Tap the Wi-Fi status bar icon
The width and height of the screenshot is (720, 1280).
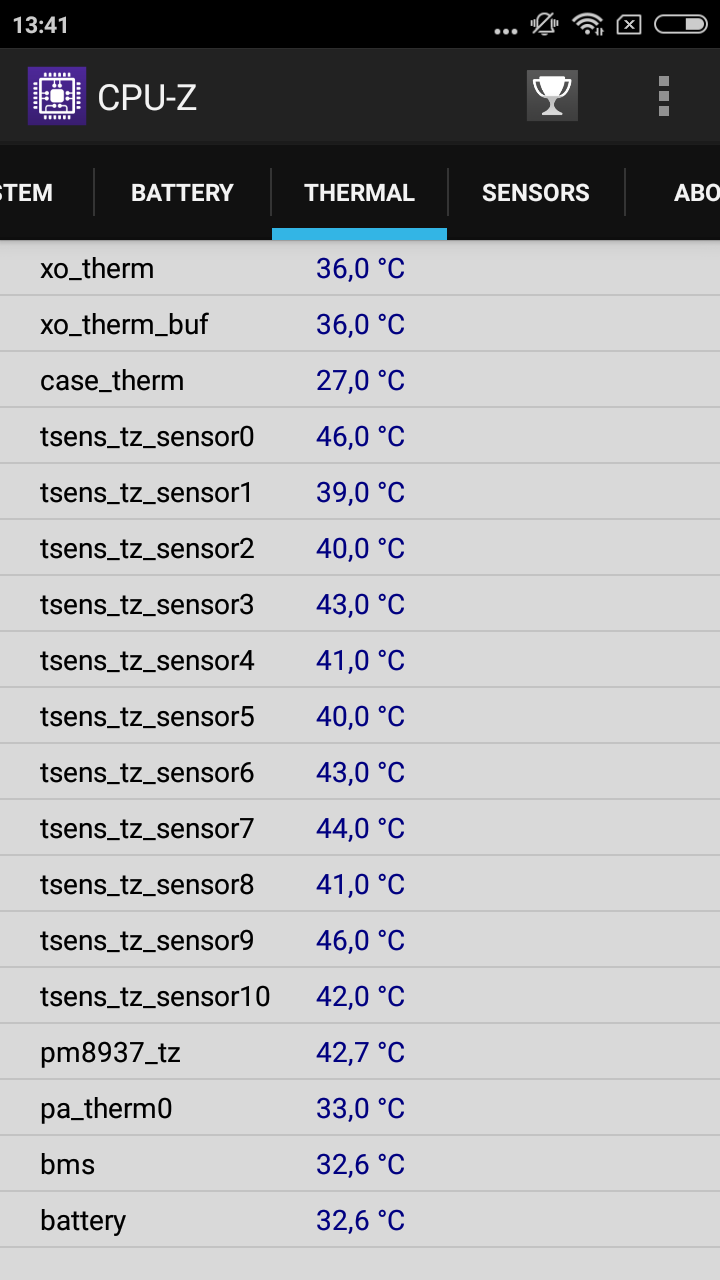pos(588,24)
